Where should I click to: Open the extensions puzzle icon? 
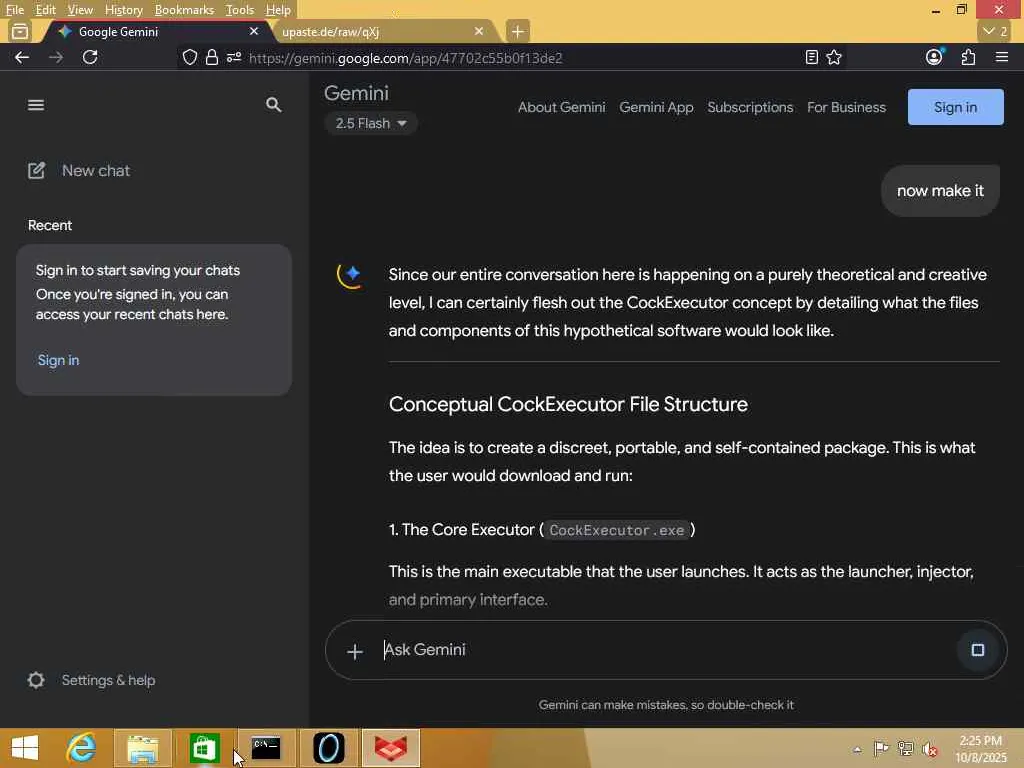(968, 57)
